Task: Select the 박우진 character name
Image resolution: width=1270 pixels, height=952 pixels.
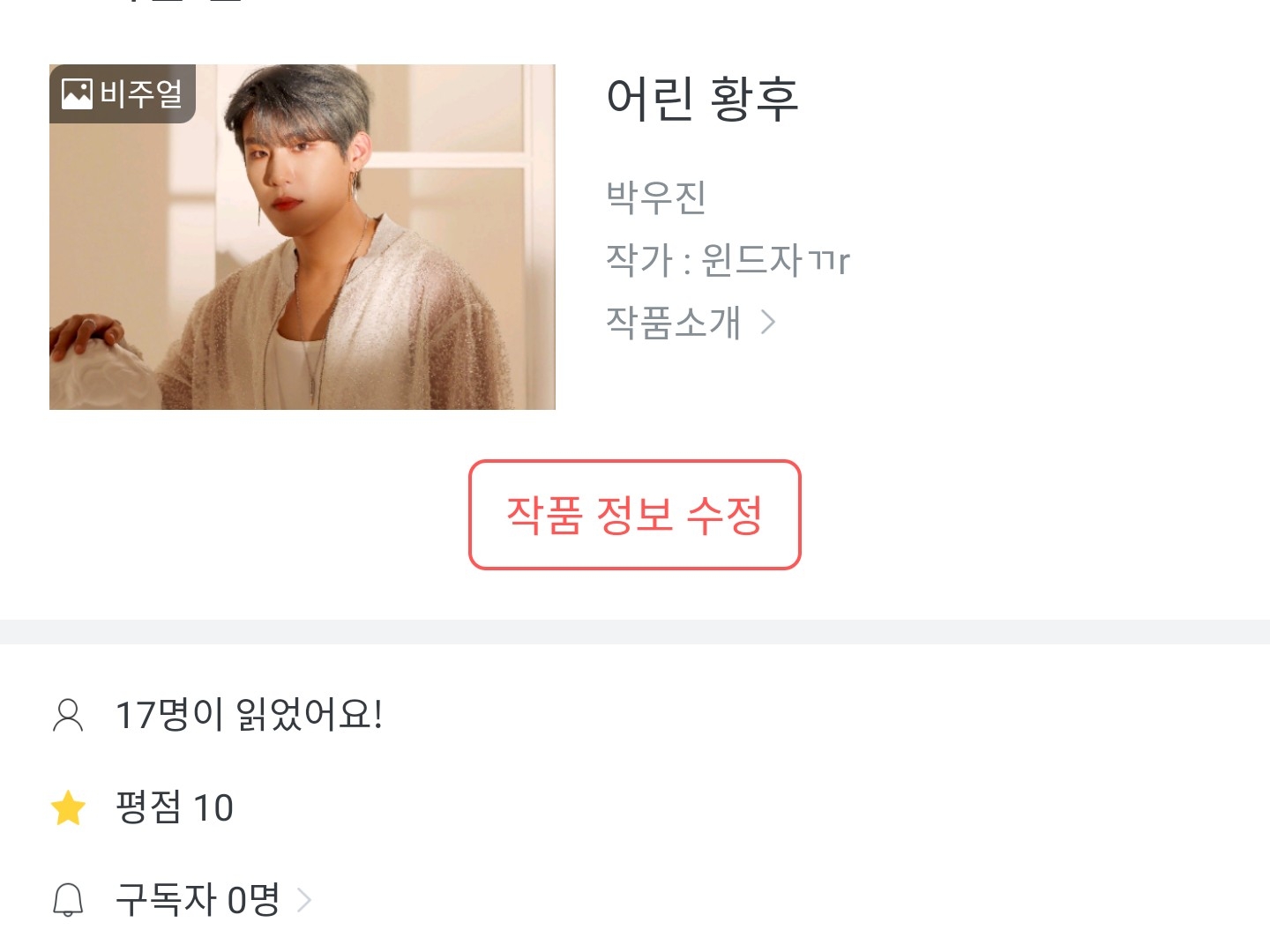Action: click(x=656, y=197)
